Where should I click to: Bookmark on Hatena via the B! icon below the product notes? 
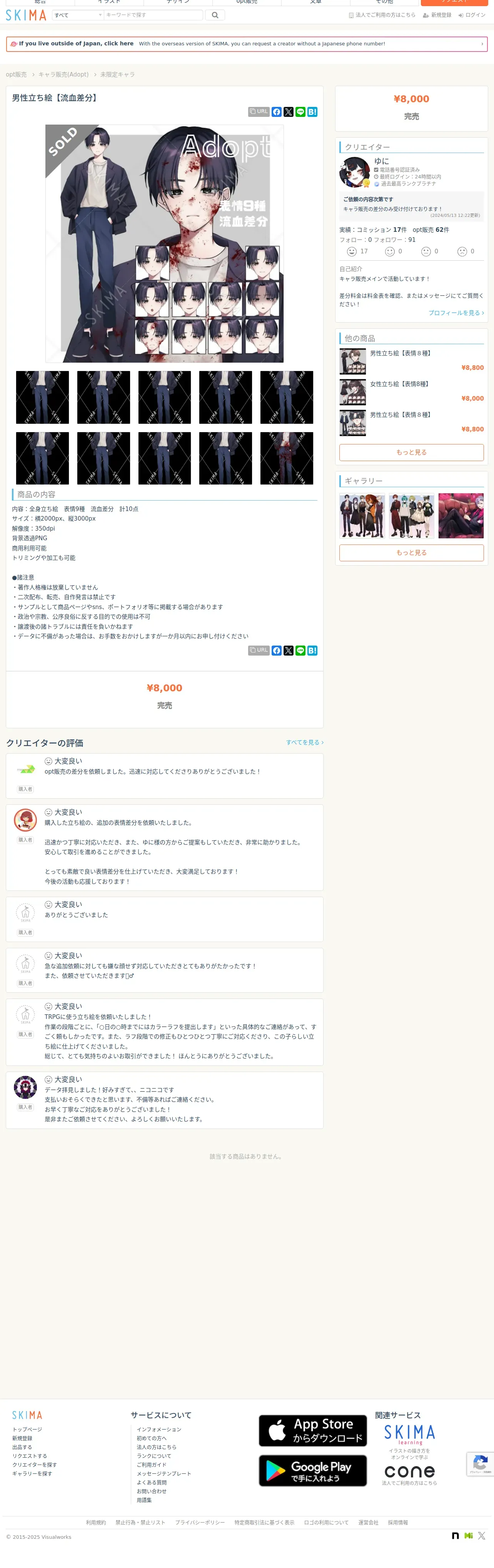(312, 650)
